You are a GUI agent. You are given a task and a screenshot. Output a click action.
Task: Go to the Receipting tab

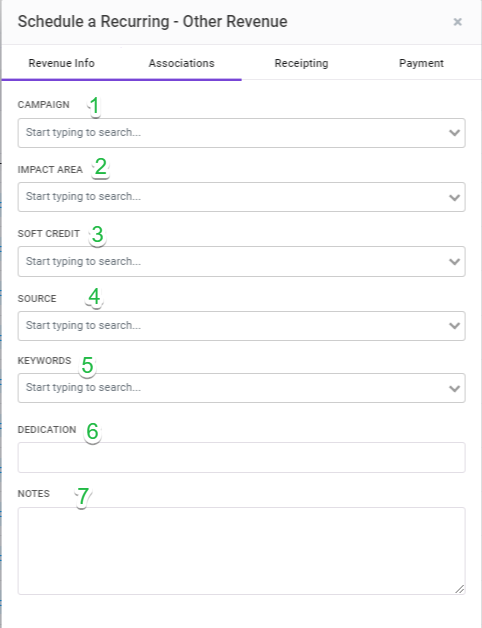coord(301,63)
